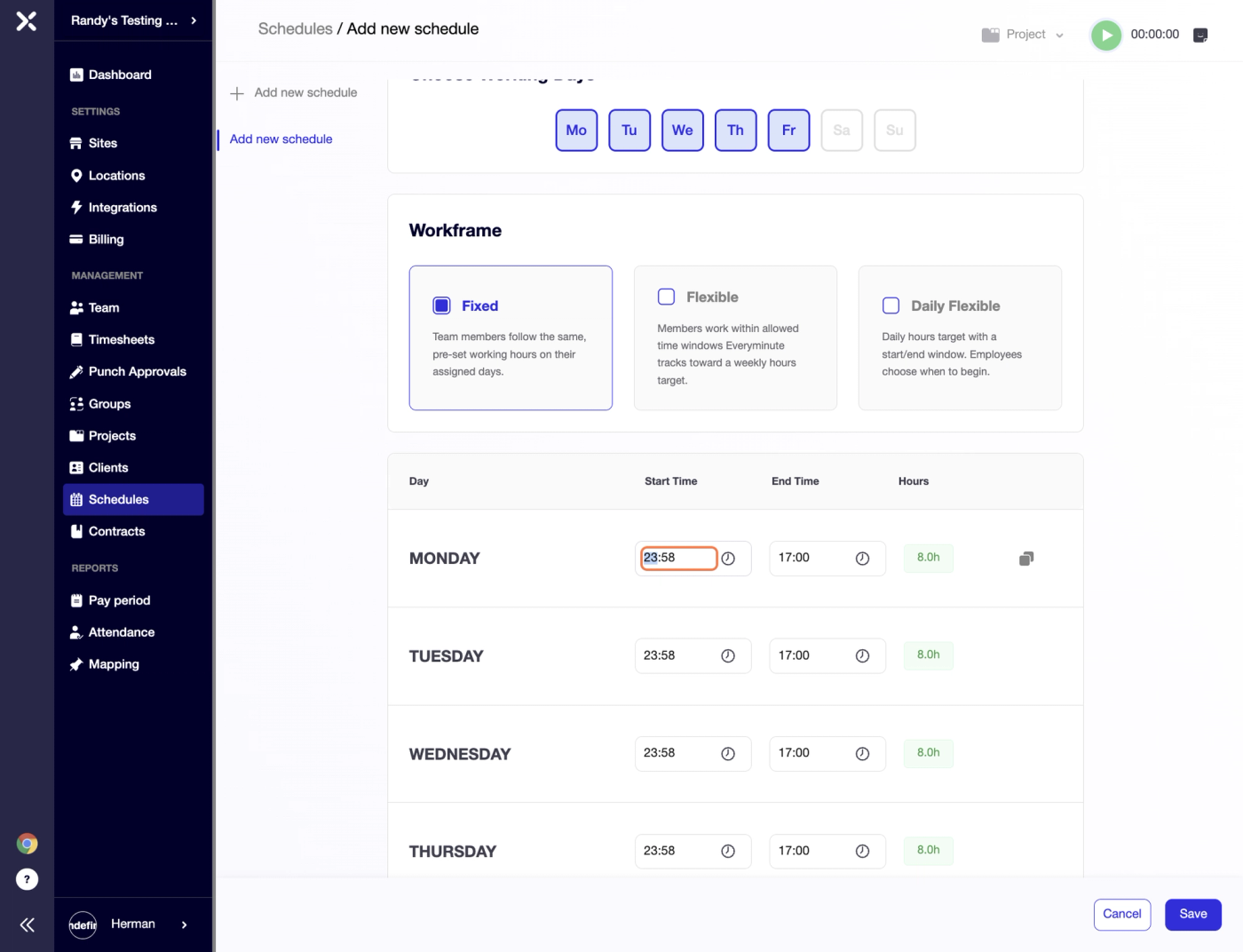Click the Wednesday end time field

[827, 753]
